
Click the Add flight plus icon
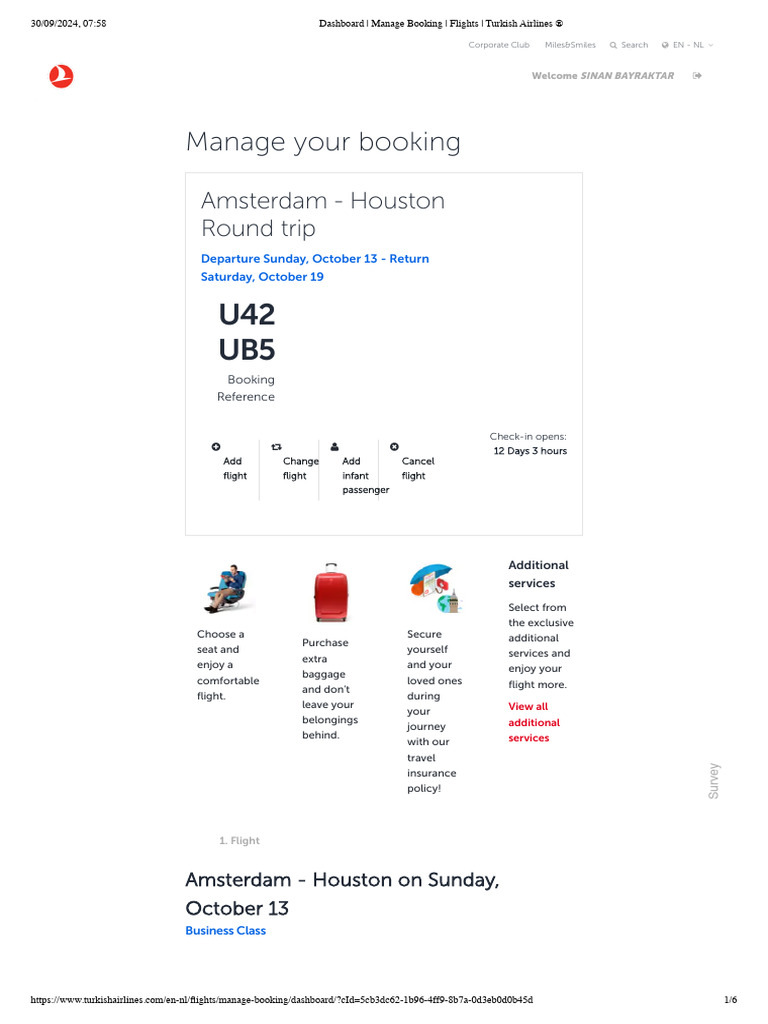click(x=216, y=447)
